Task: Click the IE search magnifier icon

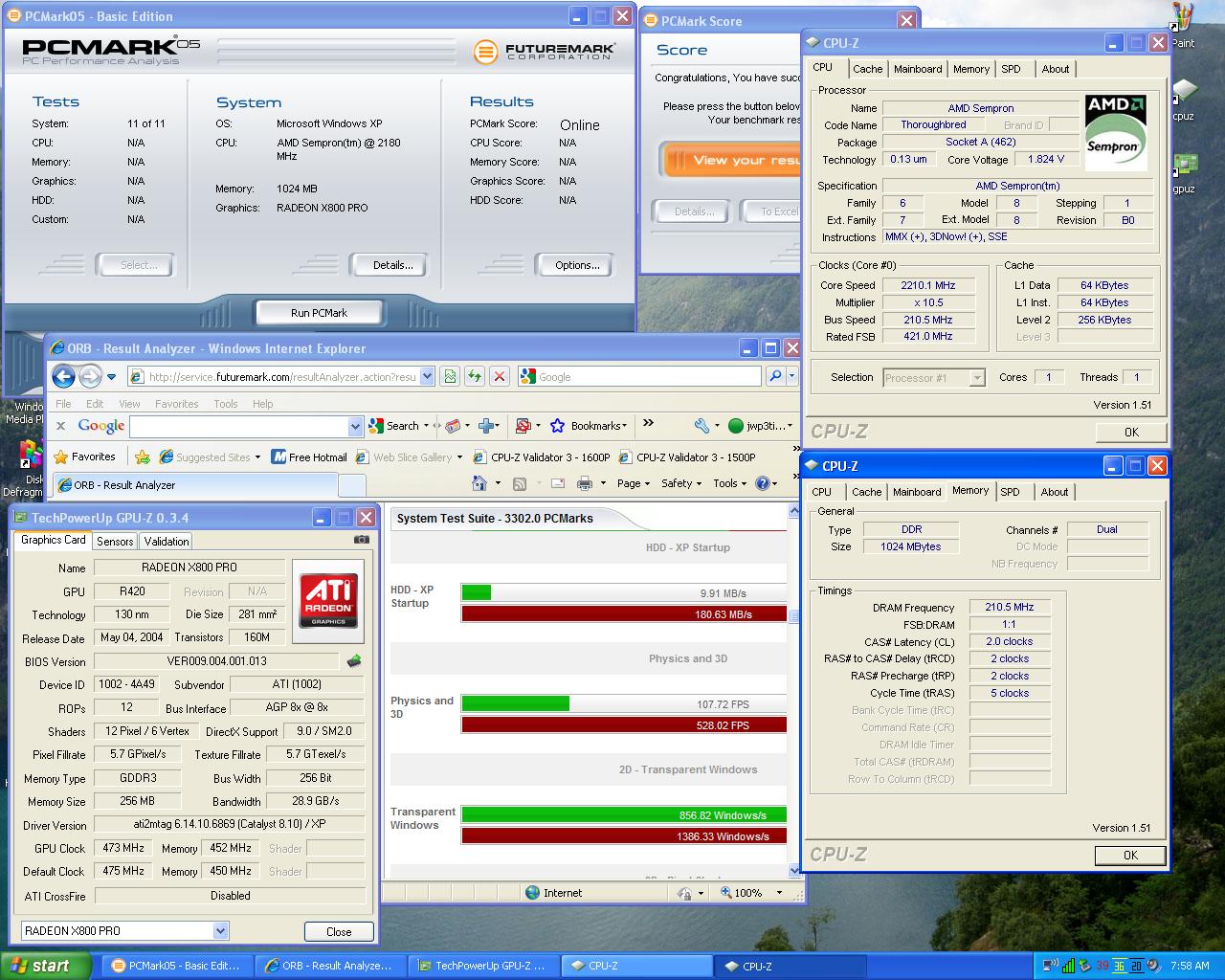Action: [775, 376]
